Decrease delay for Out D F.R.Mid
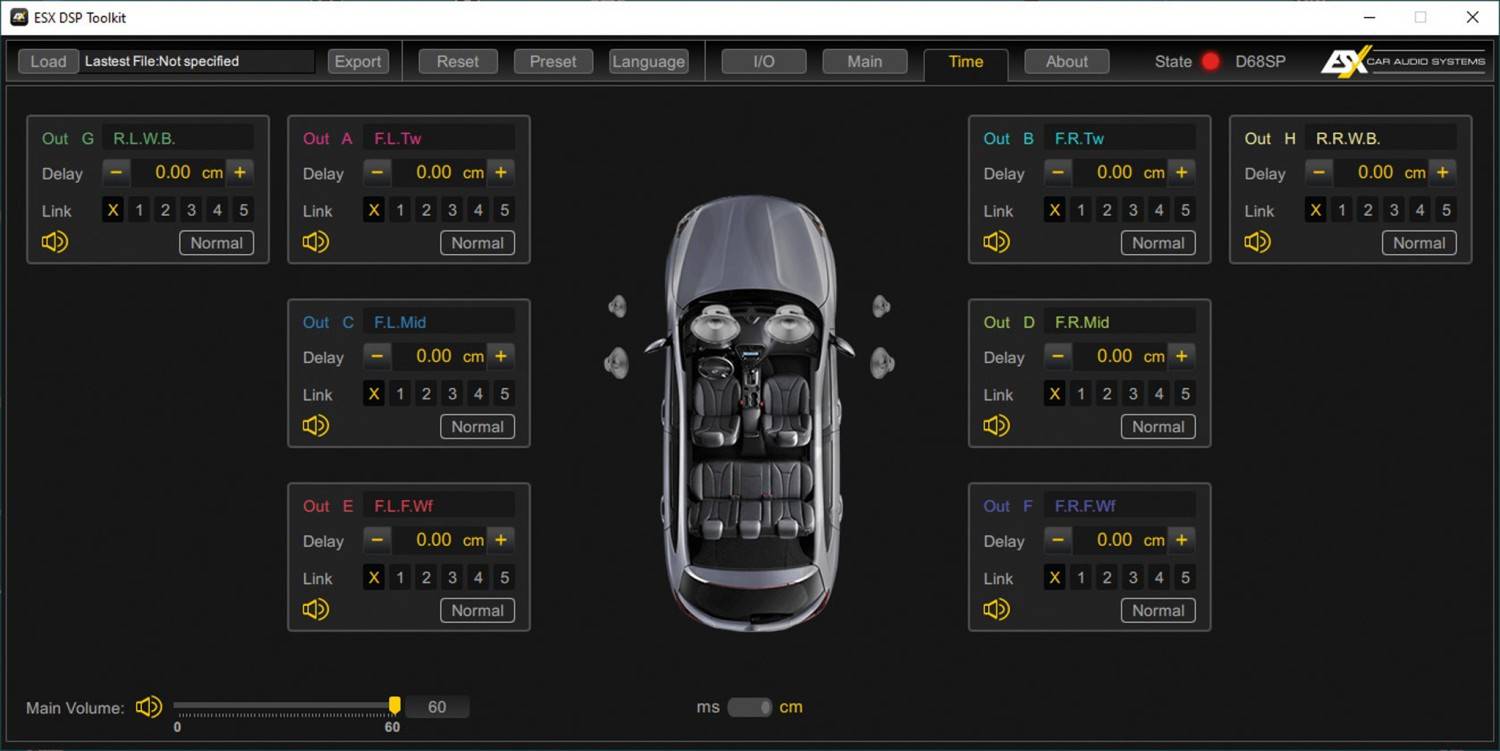1500x751 pixels. (x=1058, y=356)
